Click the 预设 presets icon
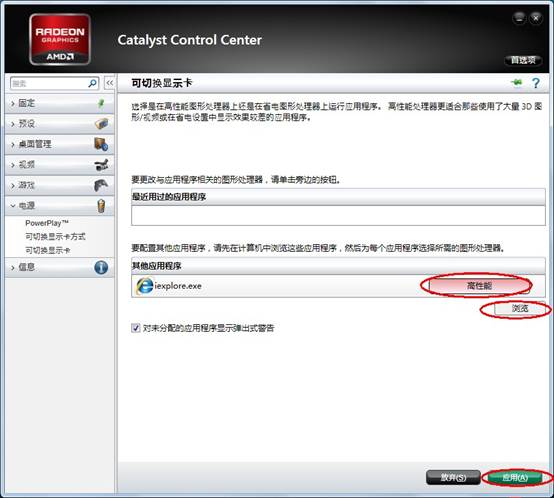 [101, 124]
